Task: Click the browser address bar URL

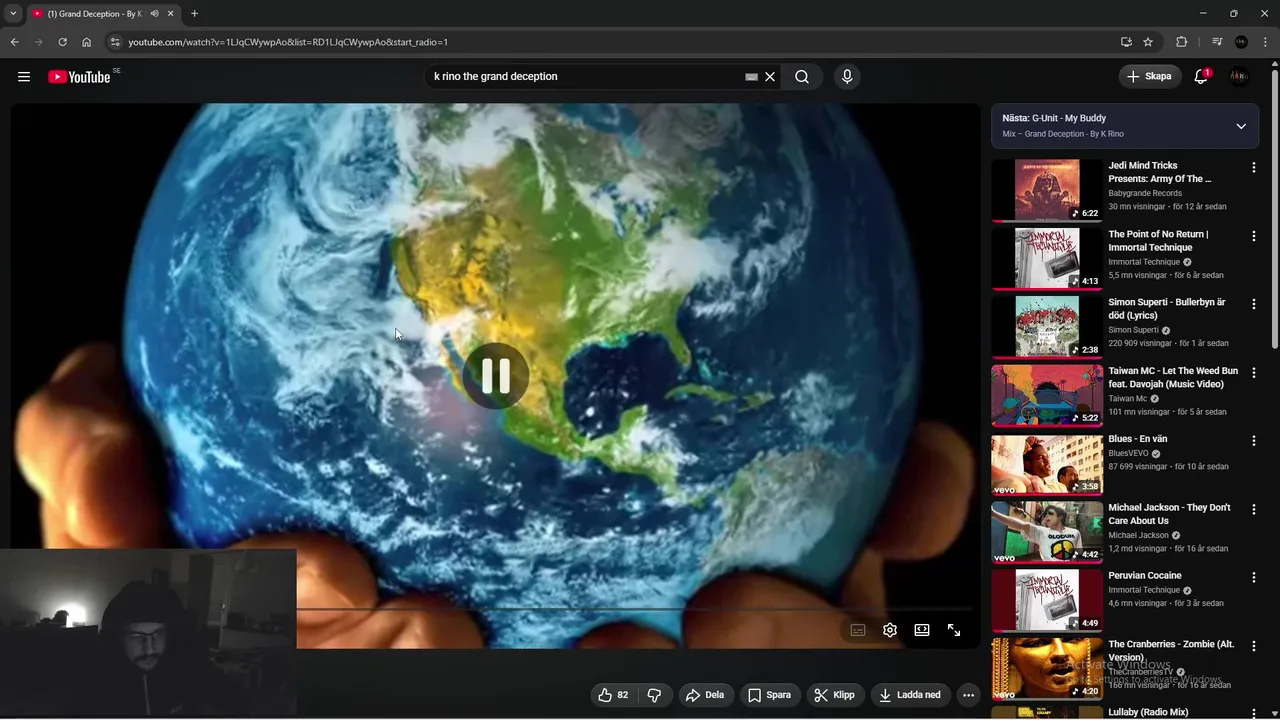Action: (288, 42)
